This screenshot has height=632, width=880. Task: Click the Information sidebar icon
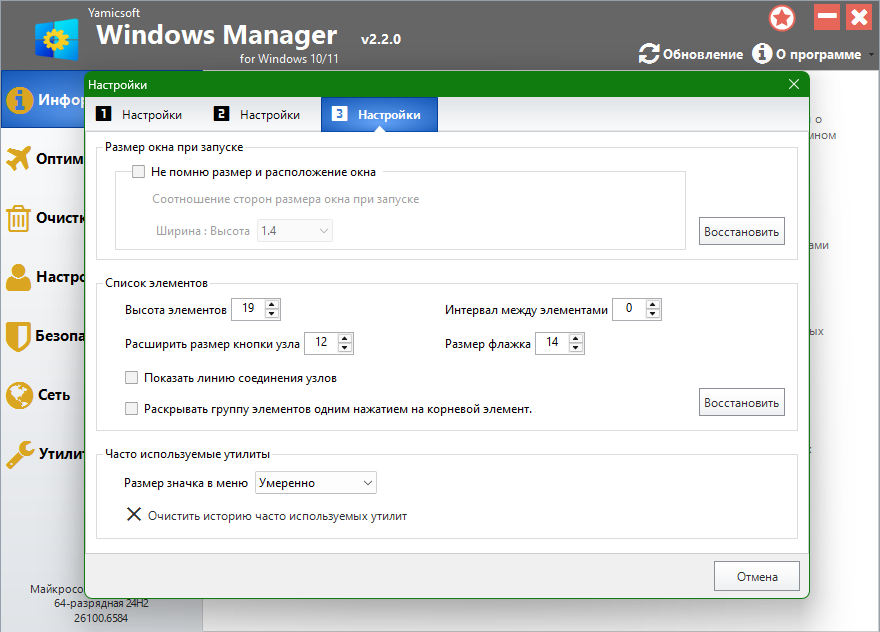point(20,100)
